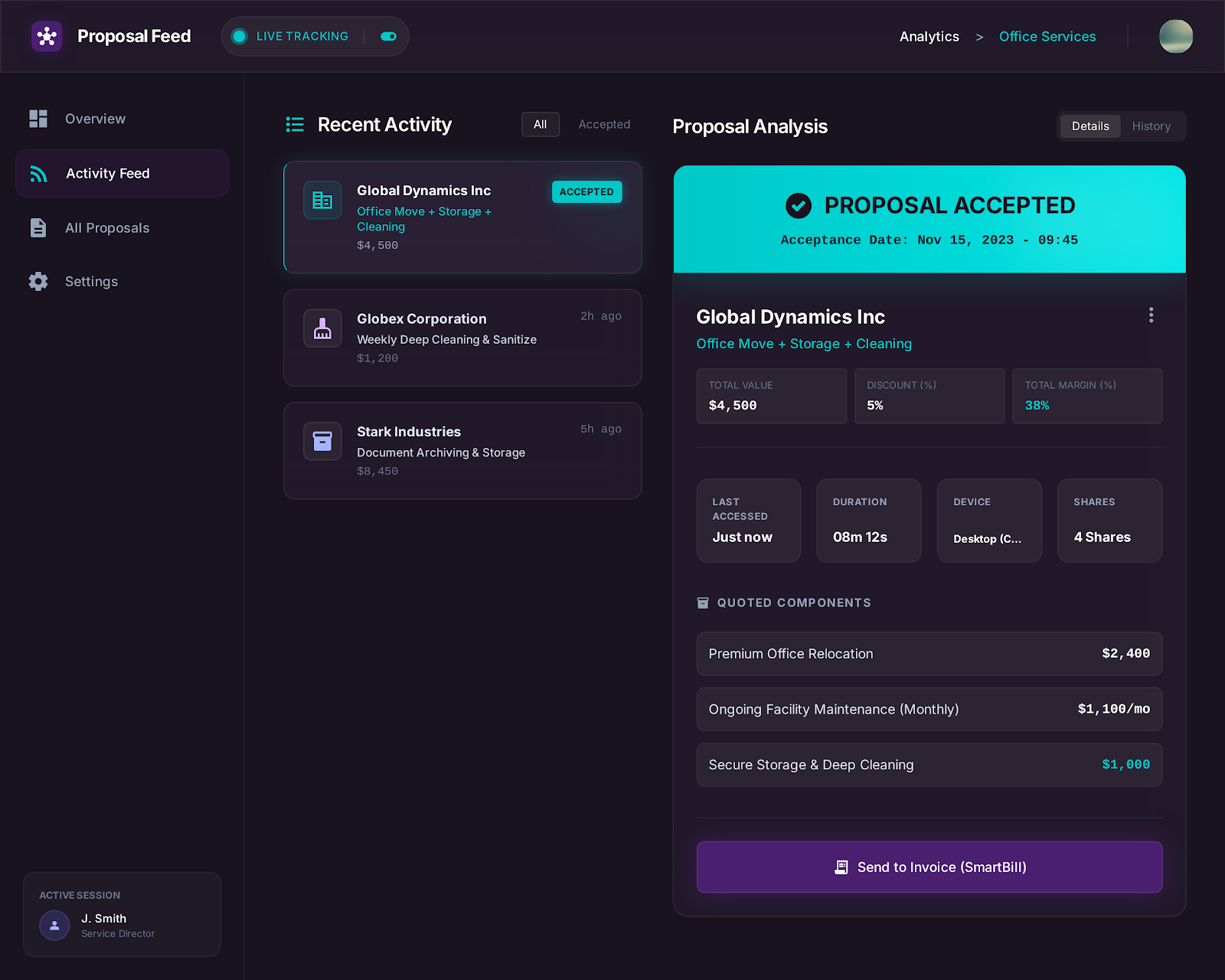Switch to the Details tab

pyautogui.click(x=1089, y=126)
